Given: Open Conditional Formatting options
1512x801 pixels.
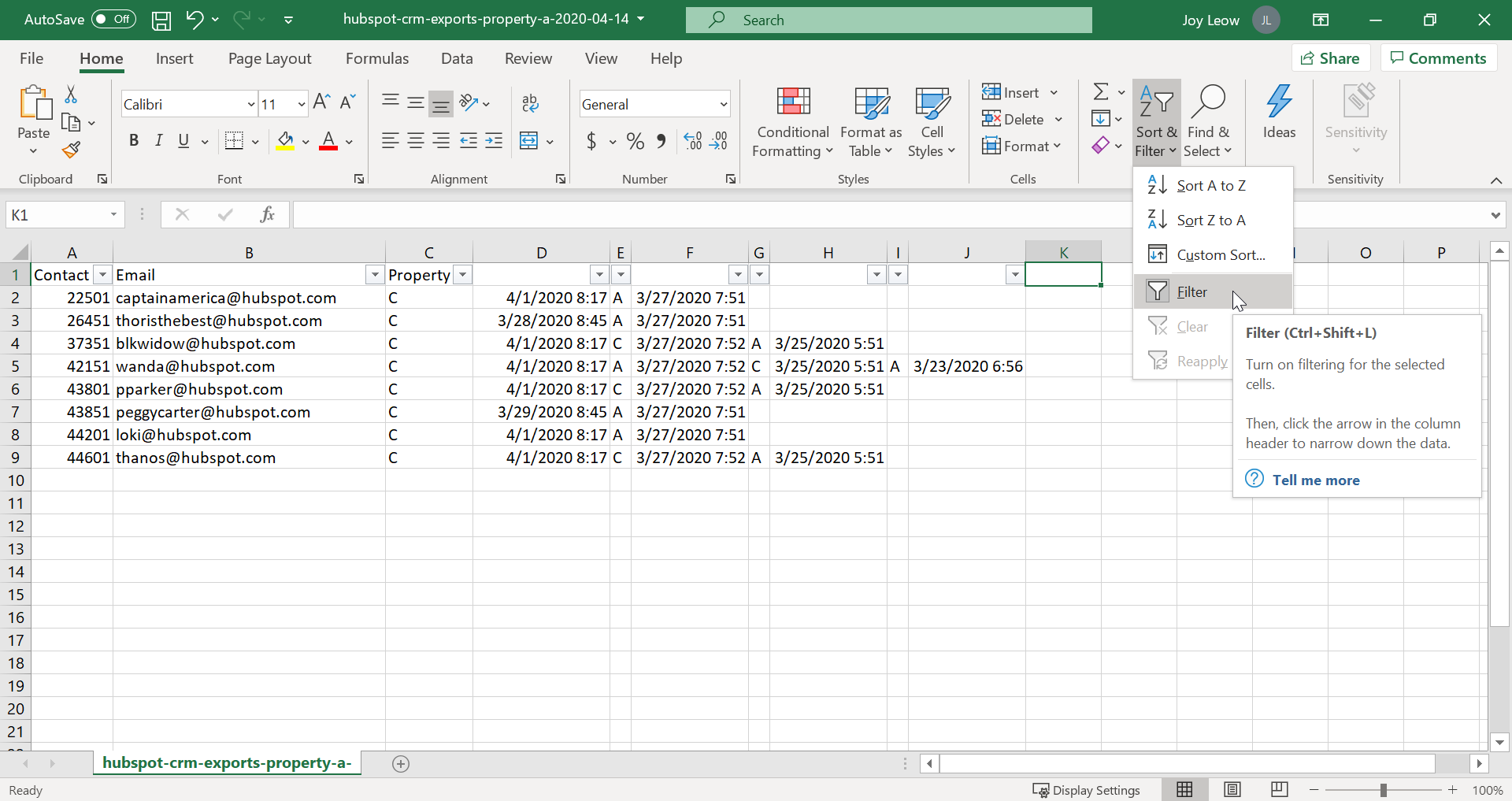Looking at the screenshot, I should click(792, 122).
